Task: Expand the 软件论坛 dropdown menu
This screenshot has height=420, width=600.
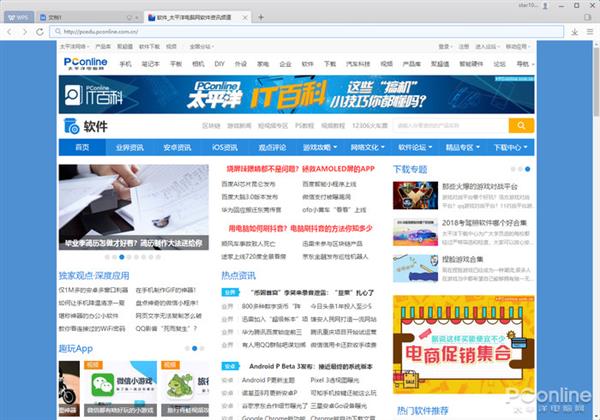Action: click(x=415, y=147)
